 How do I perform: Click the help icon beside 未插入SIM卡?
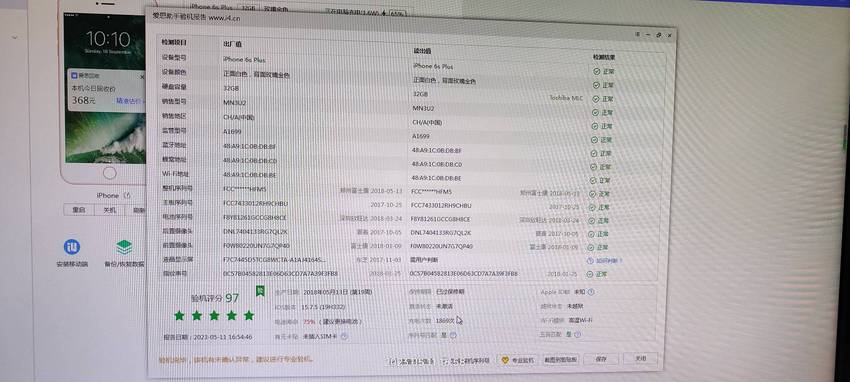pyautogui.click(x=344, y=336)
